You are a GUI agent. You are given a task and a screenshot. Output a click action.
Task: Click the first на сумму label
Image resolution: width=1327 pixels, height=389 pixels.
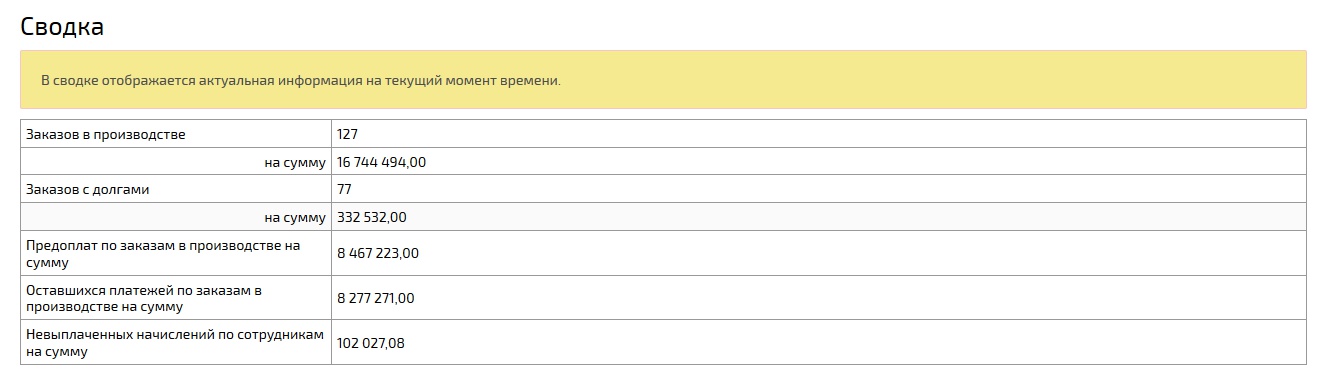click(295, 162)
